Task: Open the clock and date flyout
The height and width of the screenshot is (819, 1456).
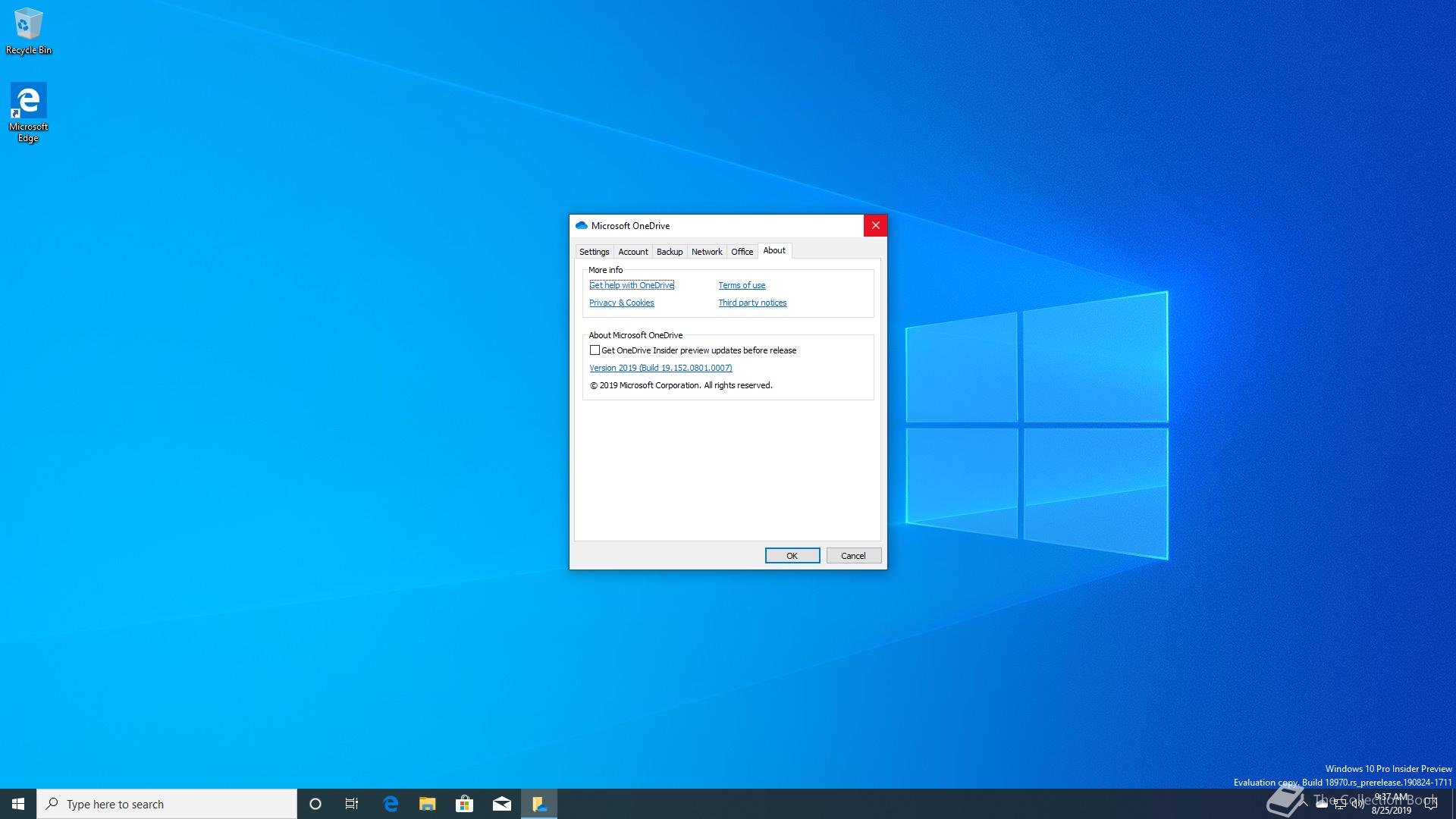Action: (1392, 804)
